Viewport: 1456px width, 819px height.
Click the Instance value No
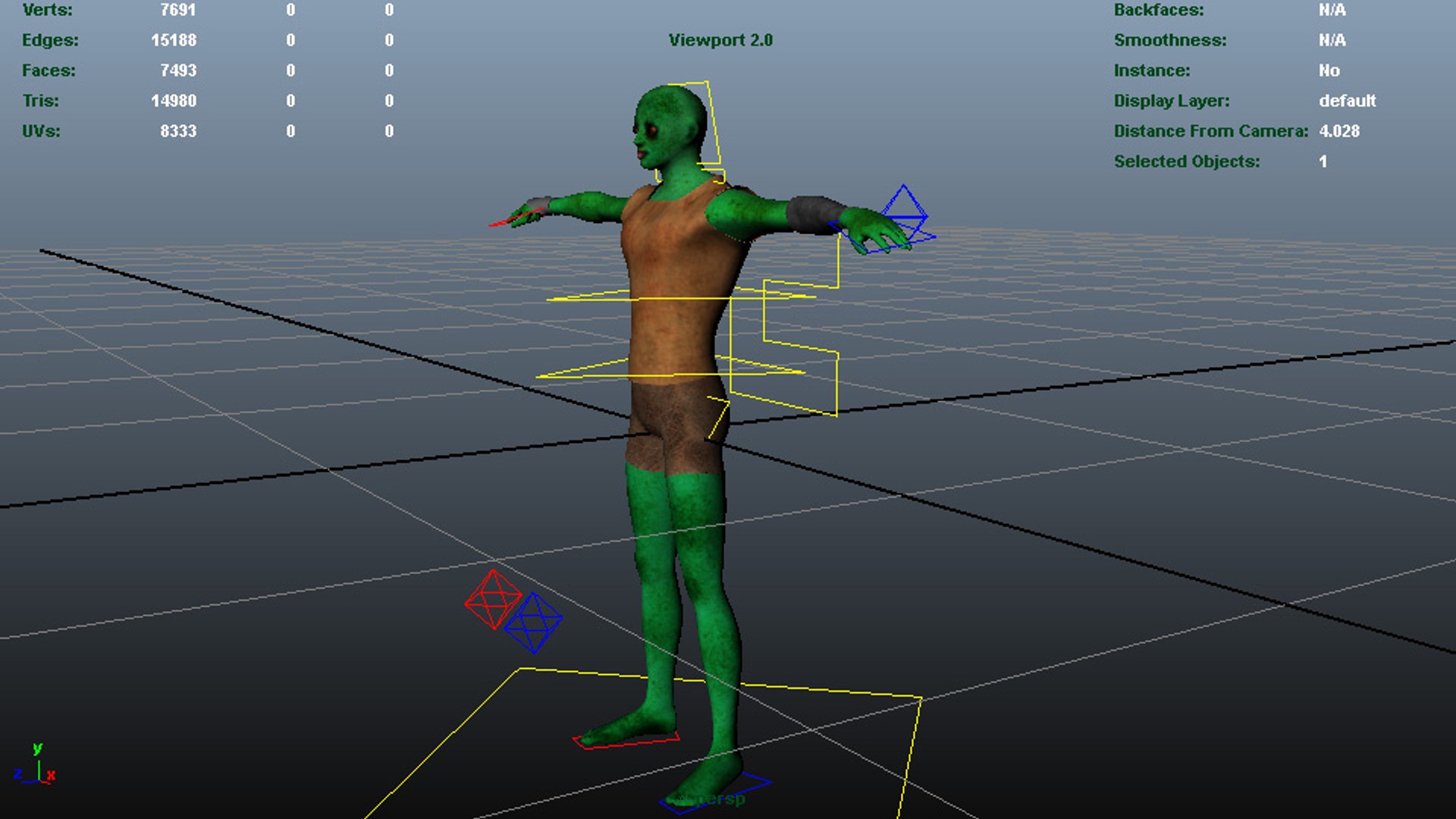pyautogui.click(x=1329, y=71)
